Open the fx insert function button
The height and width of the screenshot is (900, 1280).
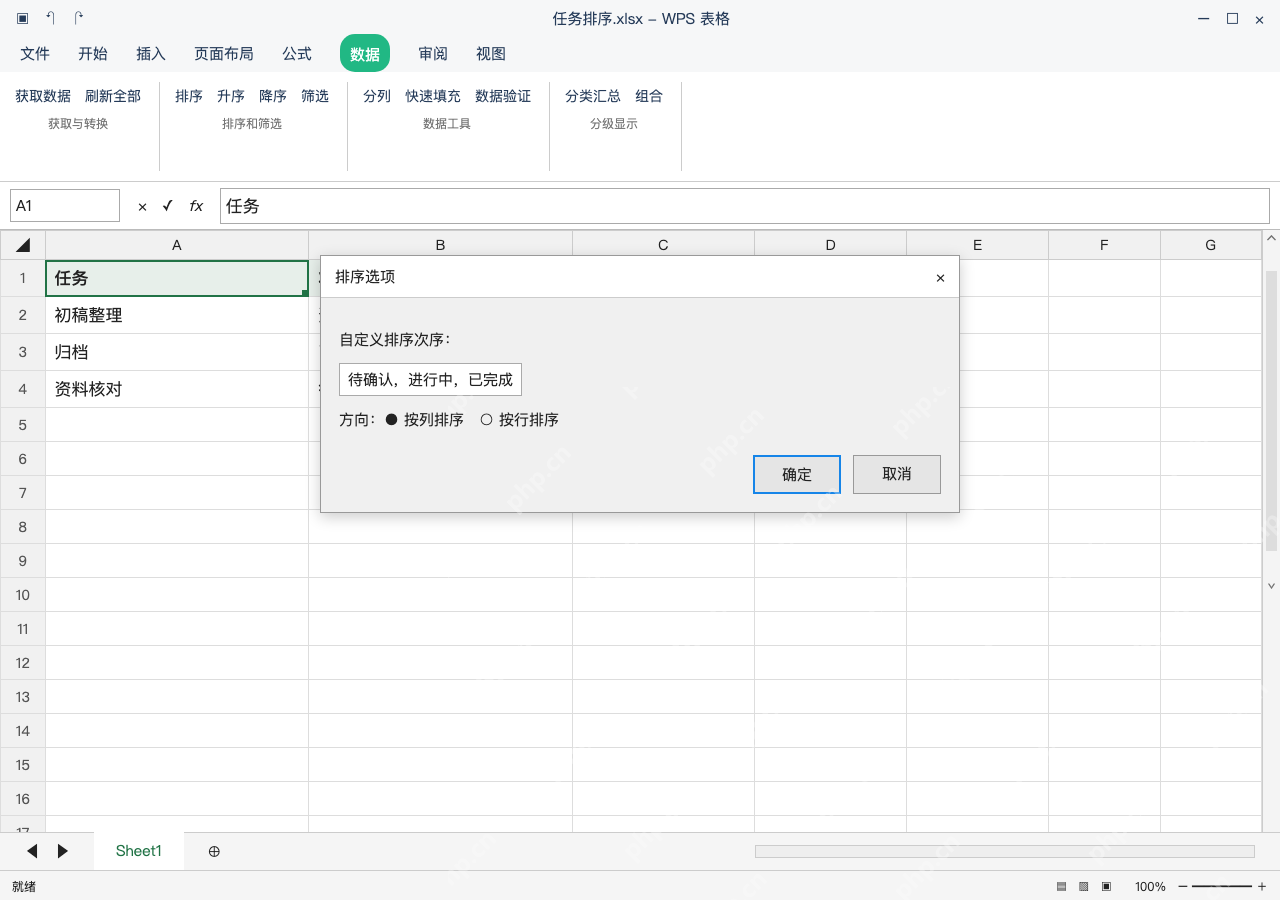[x=196, y=206]
